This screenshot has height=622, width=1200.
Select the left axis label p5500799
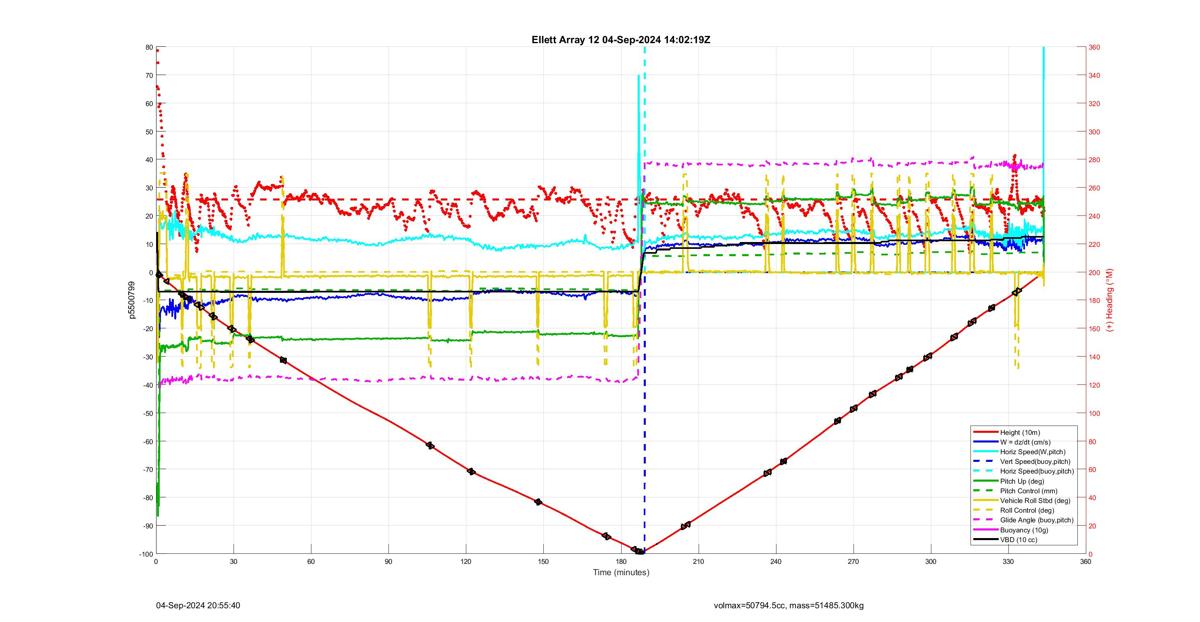point(131,300)
